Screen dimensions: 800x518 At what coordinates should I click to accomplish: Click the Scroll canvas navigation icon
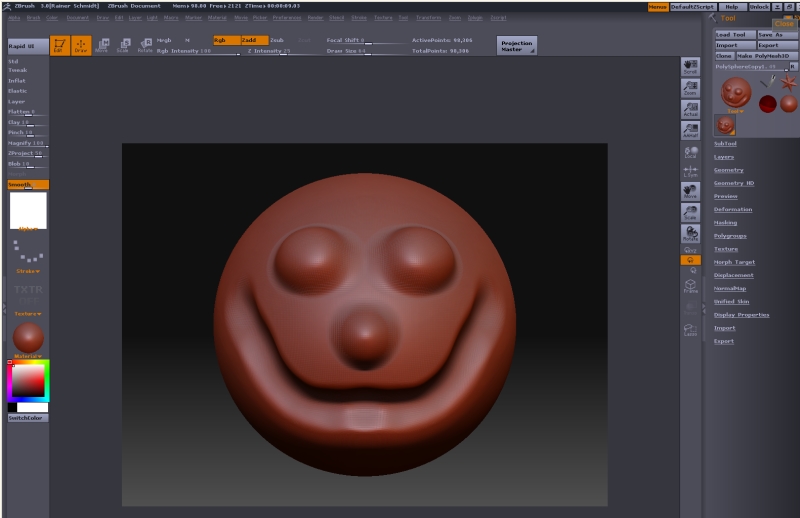click(690, 67)
